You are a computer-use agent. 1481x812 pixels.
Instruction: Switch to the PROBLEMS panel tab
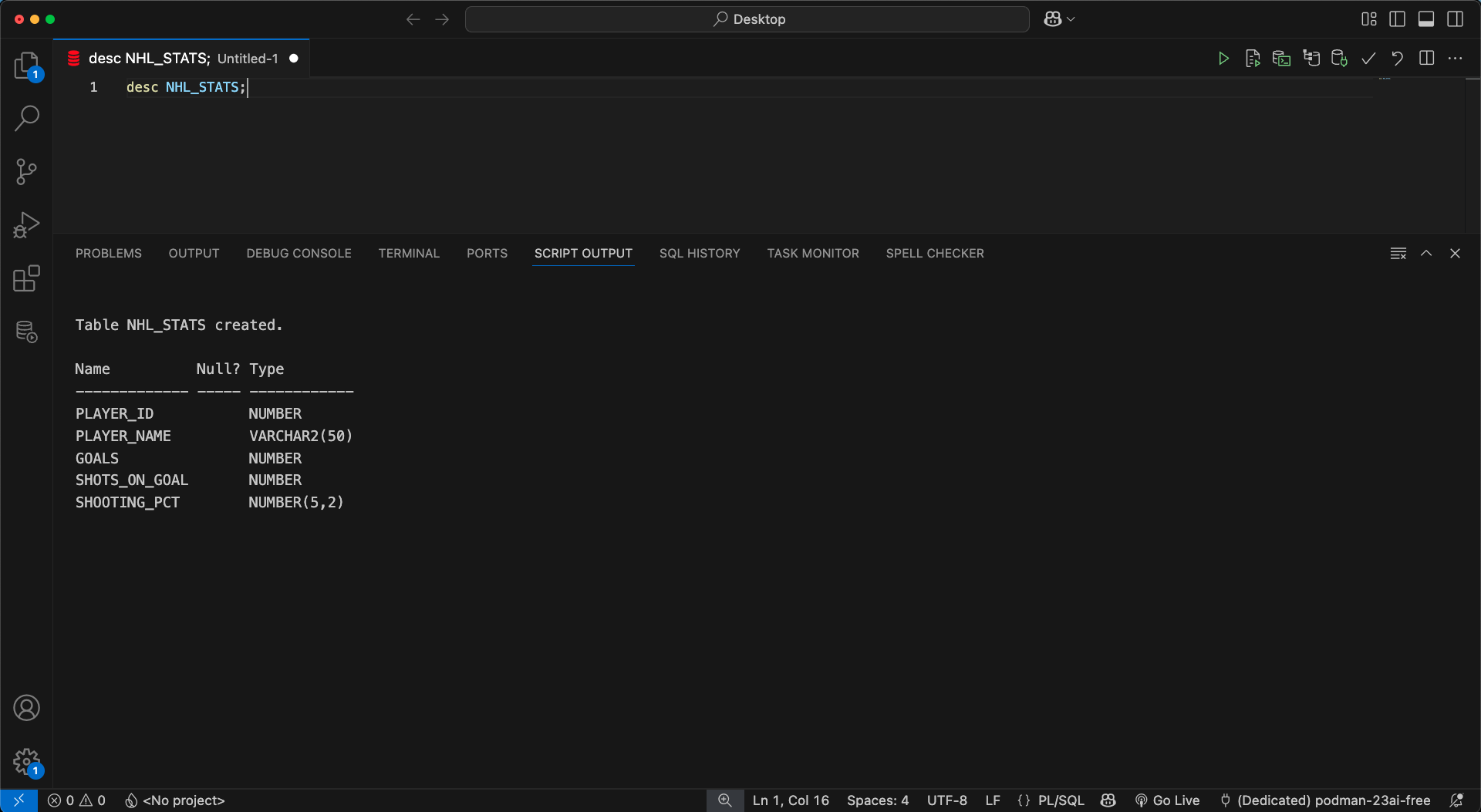tap(109, 253)
